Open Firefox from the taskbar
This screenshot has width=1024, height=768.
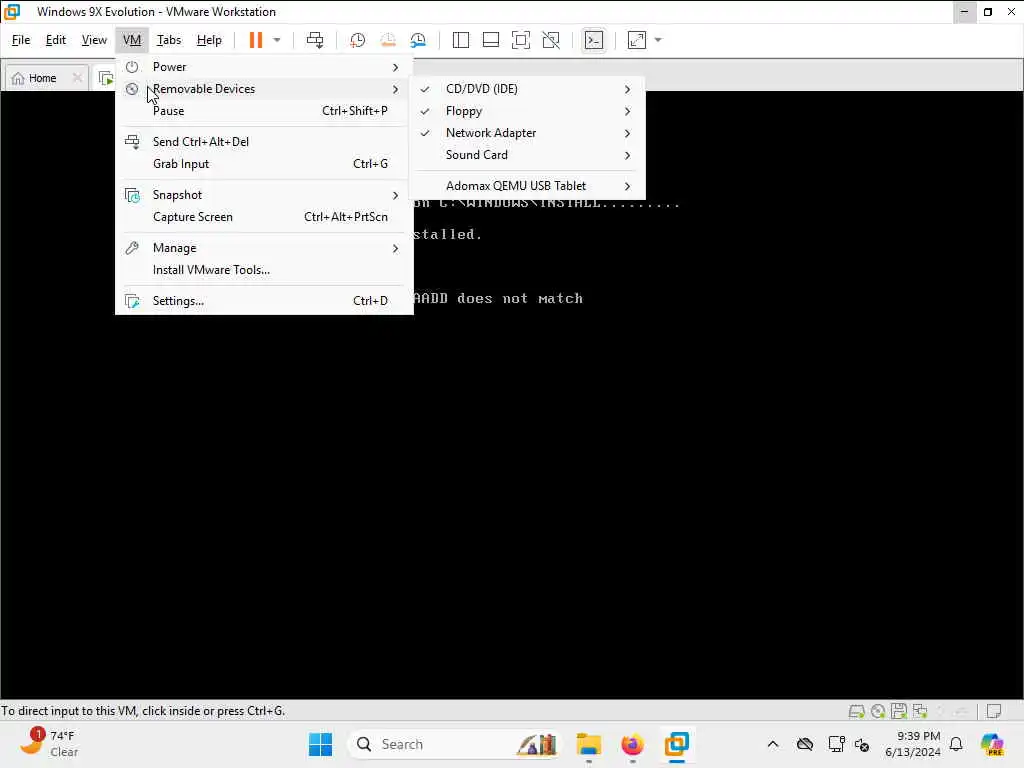pyautogui.click(x=632, y=744)
